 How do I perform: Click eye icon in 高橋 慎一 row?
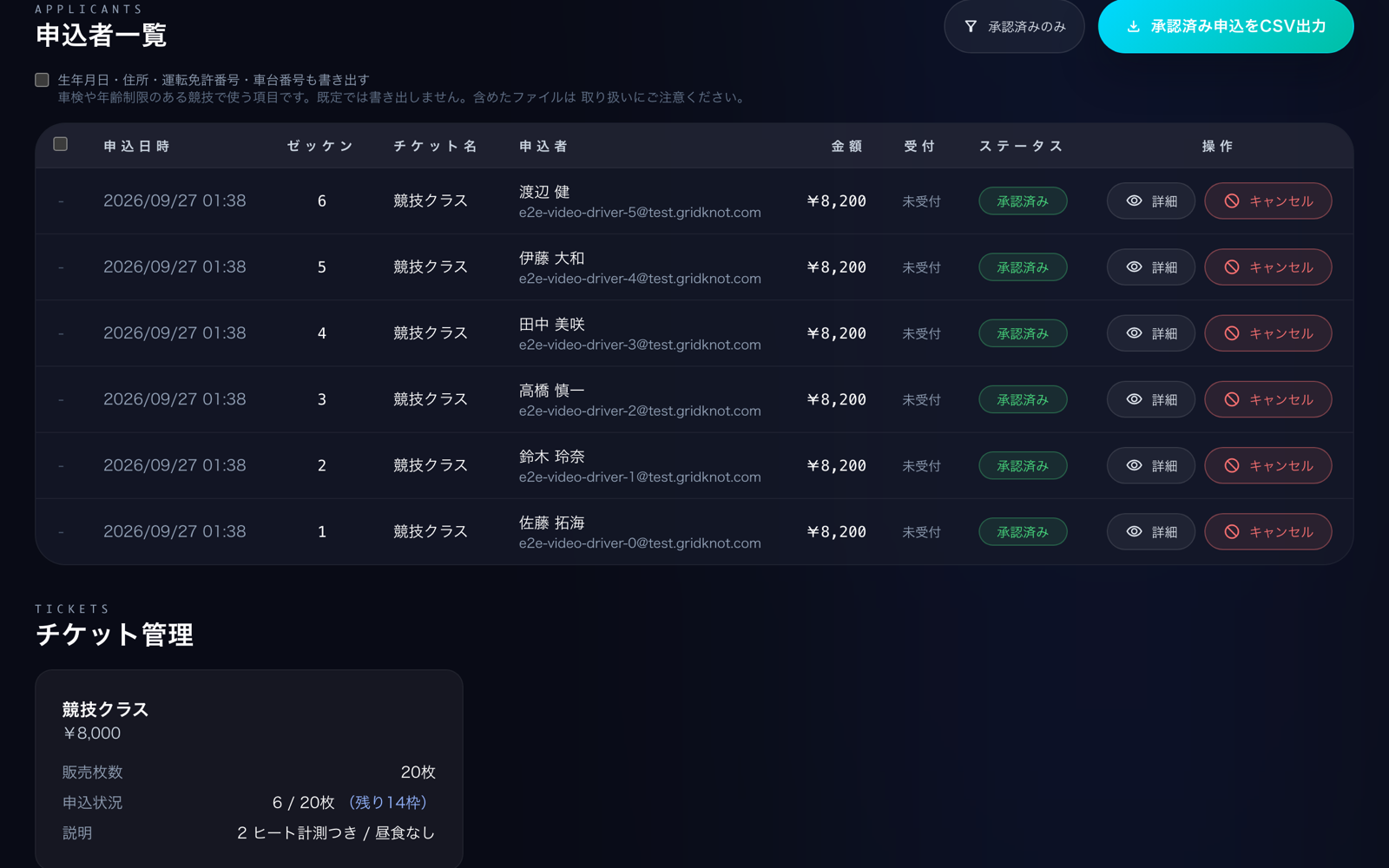click(x=1134, y=399)
